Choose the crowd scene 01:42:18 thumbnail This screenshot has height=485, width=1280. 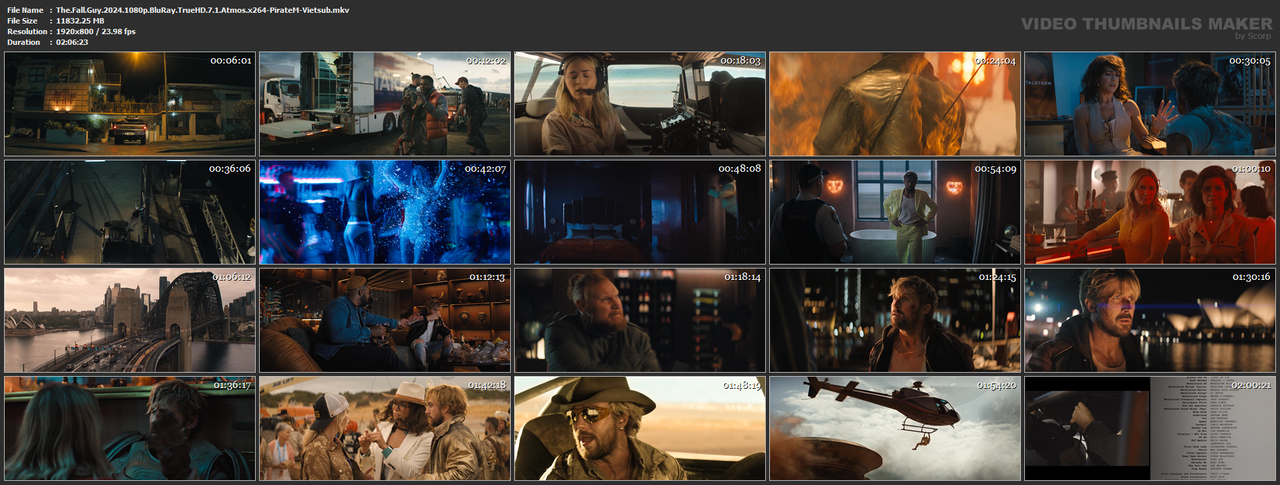click(x=385, y=428)
